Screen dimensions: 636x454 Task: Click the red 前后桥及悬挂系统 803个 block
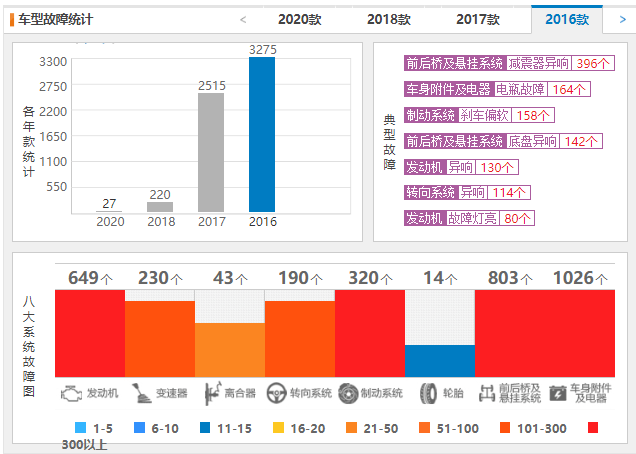coord(510,334)
